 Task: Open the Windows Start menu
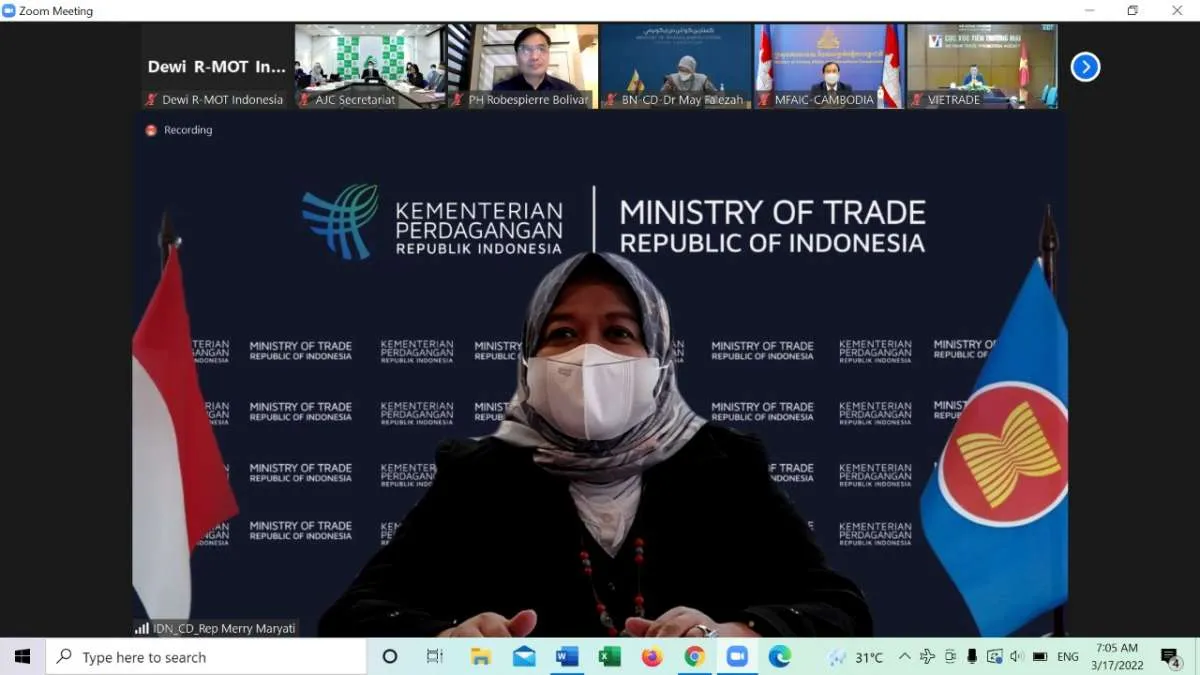tap(22, 657)
